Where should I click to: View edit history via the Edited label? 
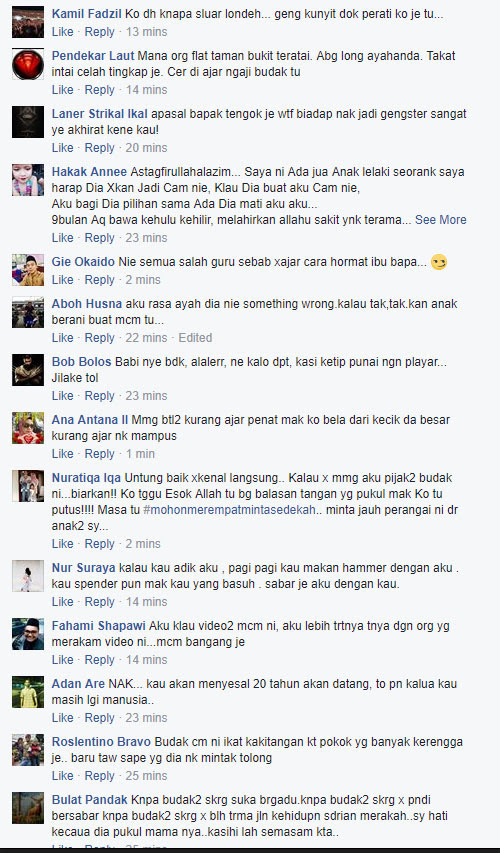coord(195,338)
